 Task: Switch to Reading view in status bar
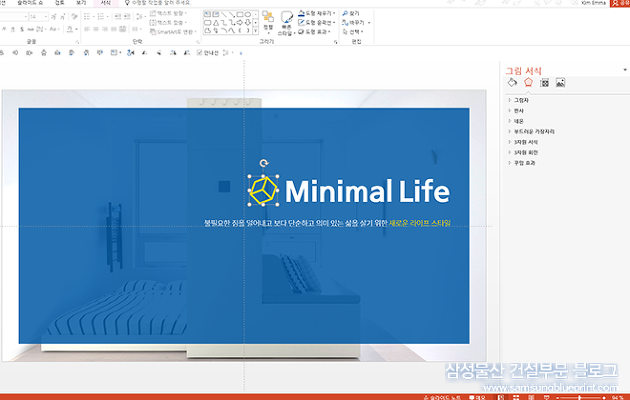click(531, 397)
